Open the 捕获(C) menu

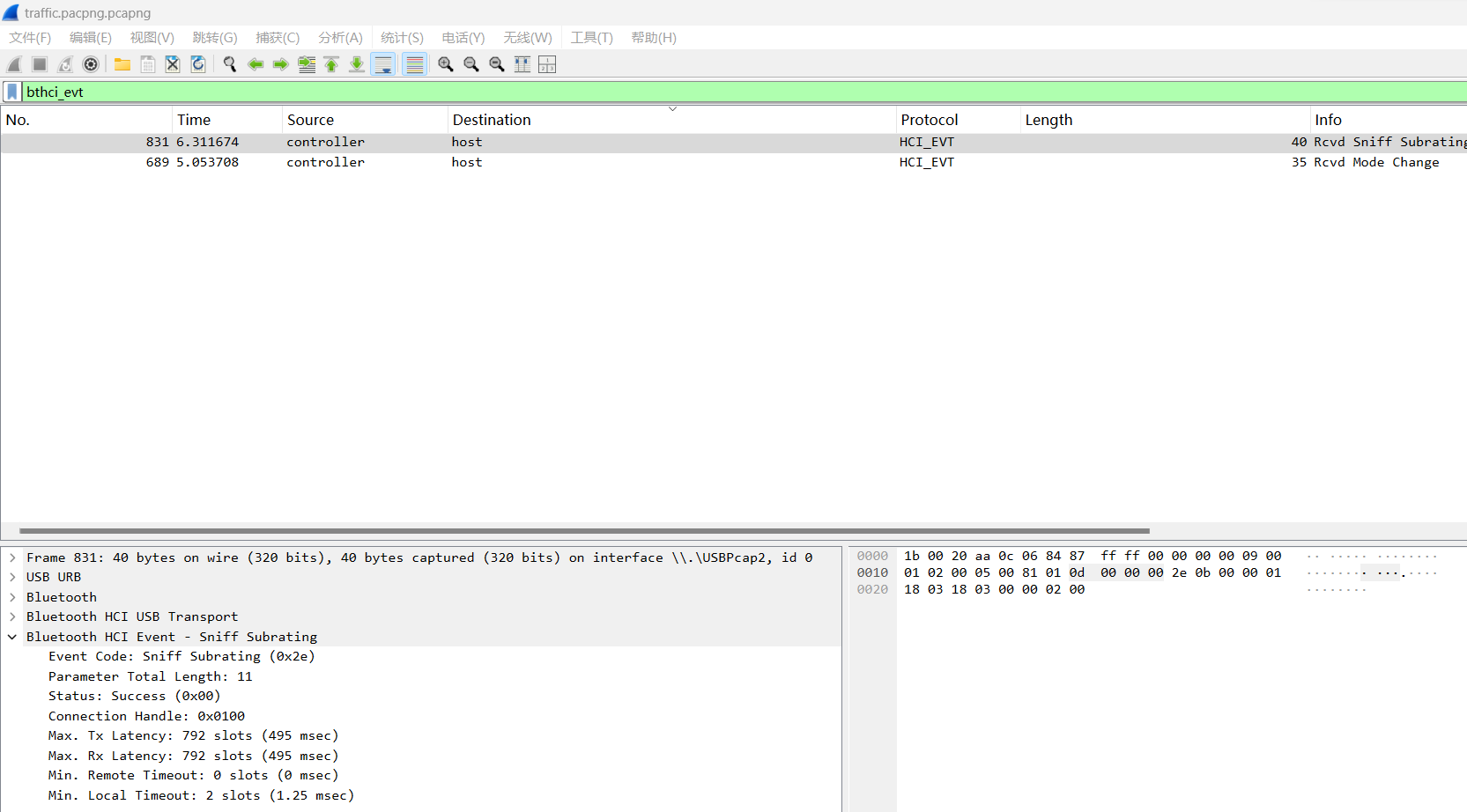tap(278, 37)
